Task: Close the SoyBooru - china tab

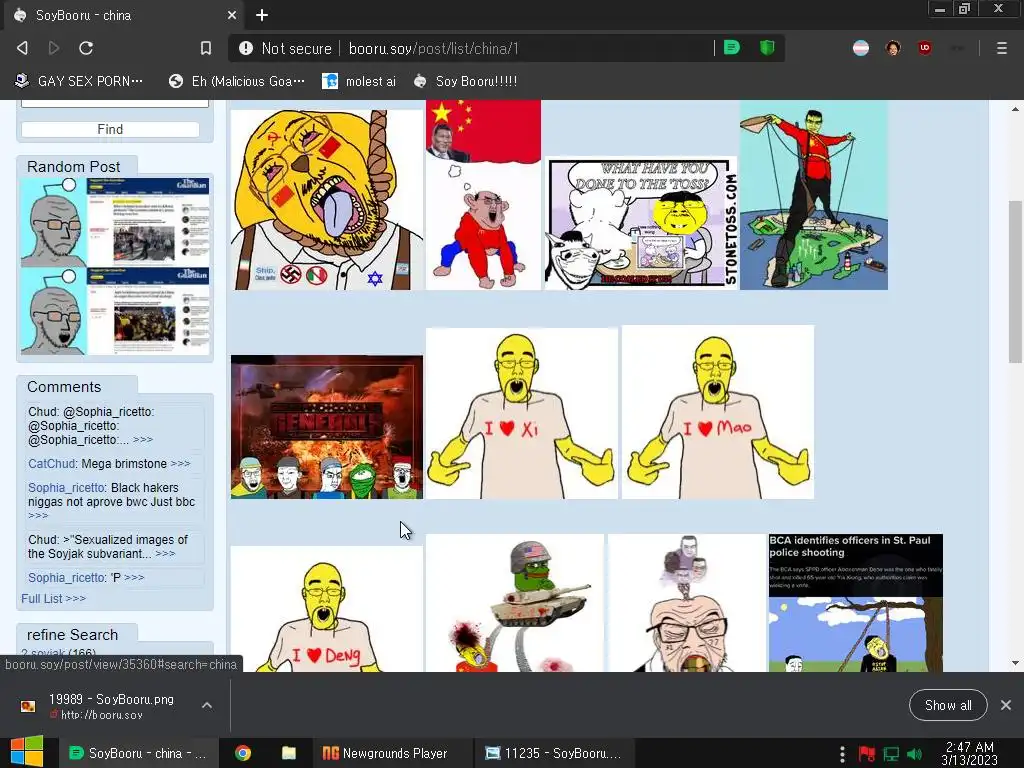Action: 232,15
